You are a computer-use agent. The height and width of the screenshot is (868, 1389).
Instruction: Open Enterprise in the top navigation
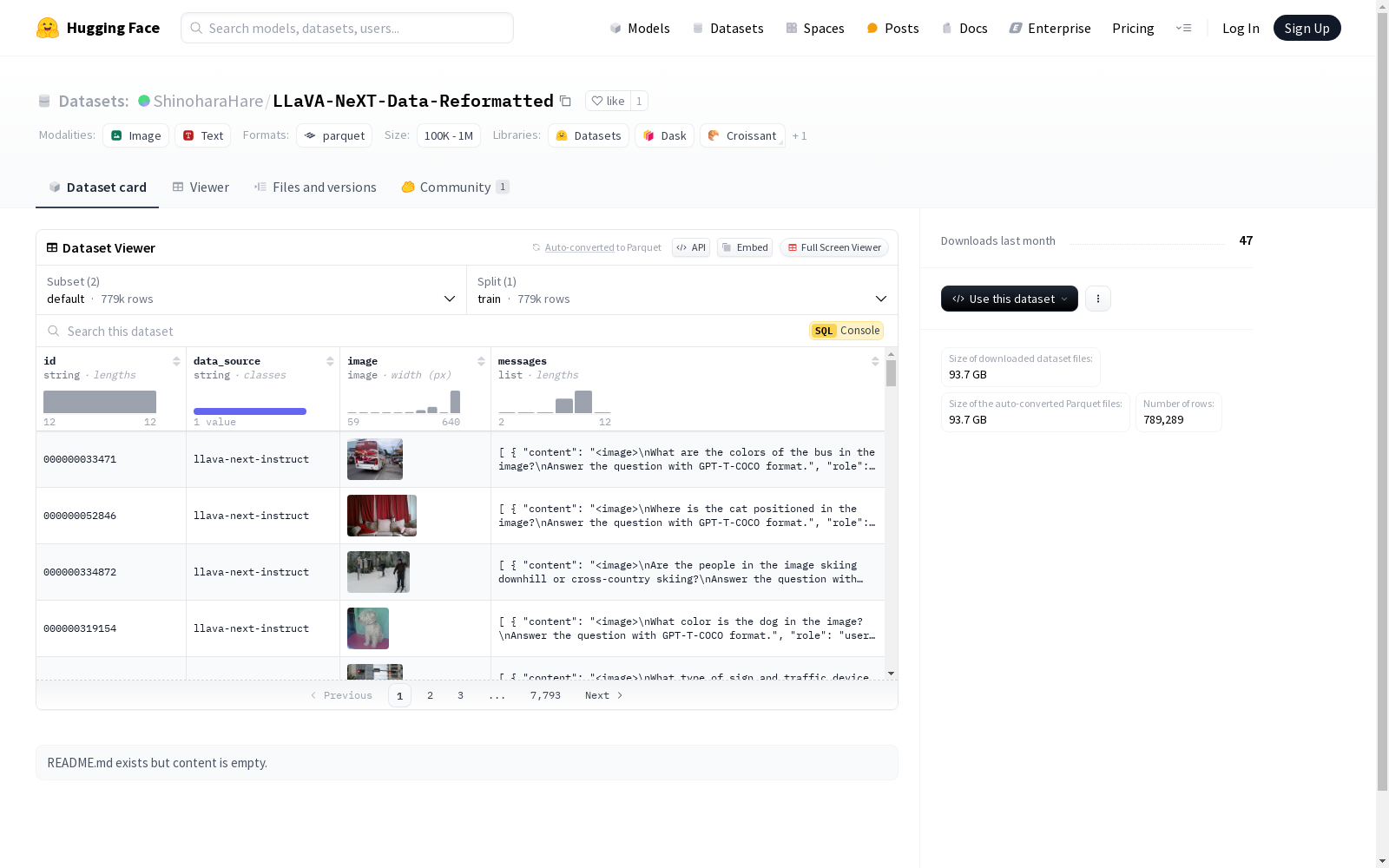coord(1050,28)
